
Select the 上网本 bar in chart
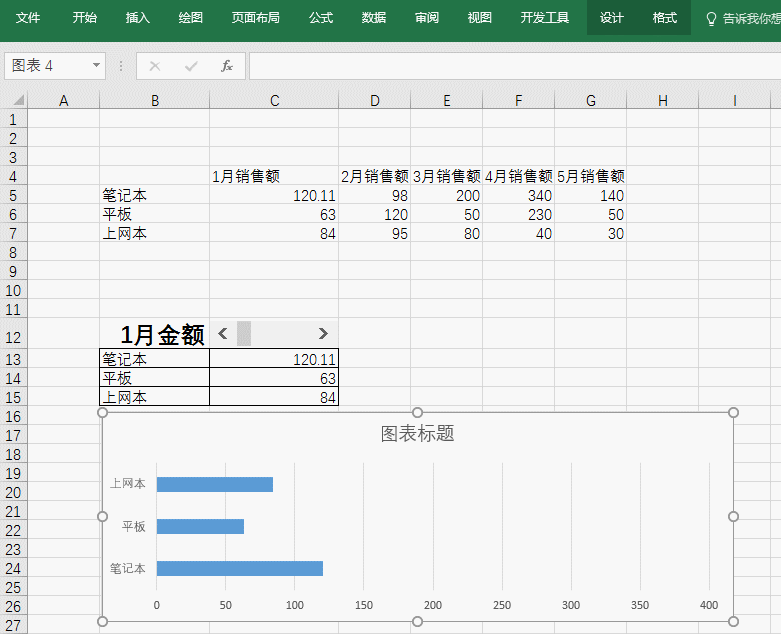tap(215, 485)
